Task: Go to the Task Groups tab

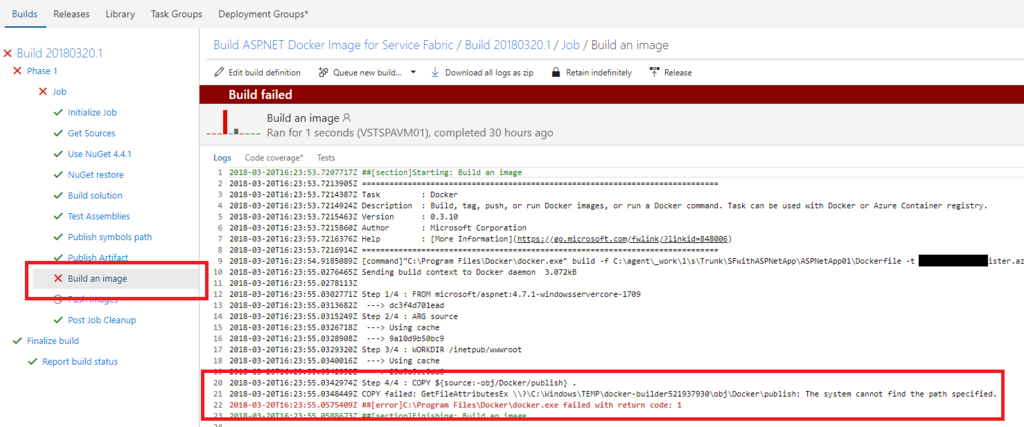Action: point(176,14)
